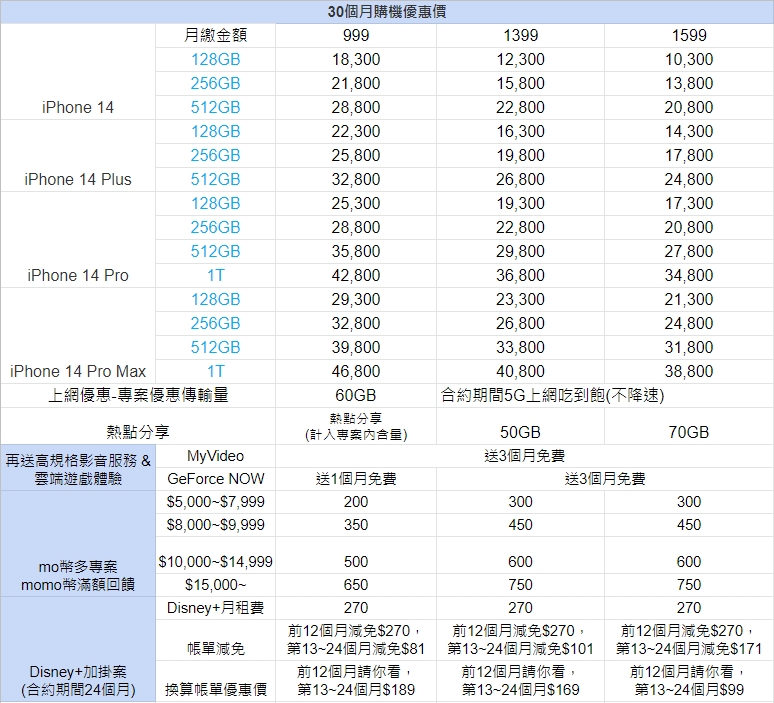Click the 46,800 price cell
Image resolution: width=774 pixels, height=703 pixels.
355,372
